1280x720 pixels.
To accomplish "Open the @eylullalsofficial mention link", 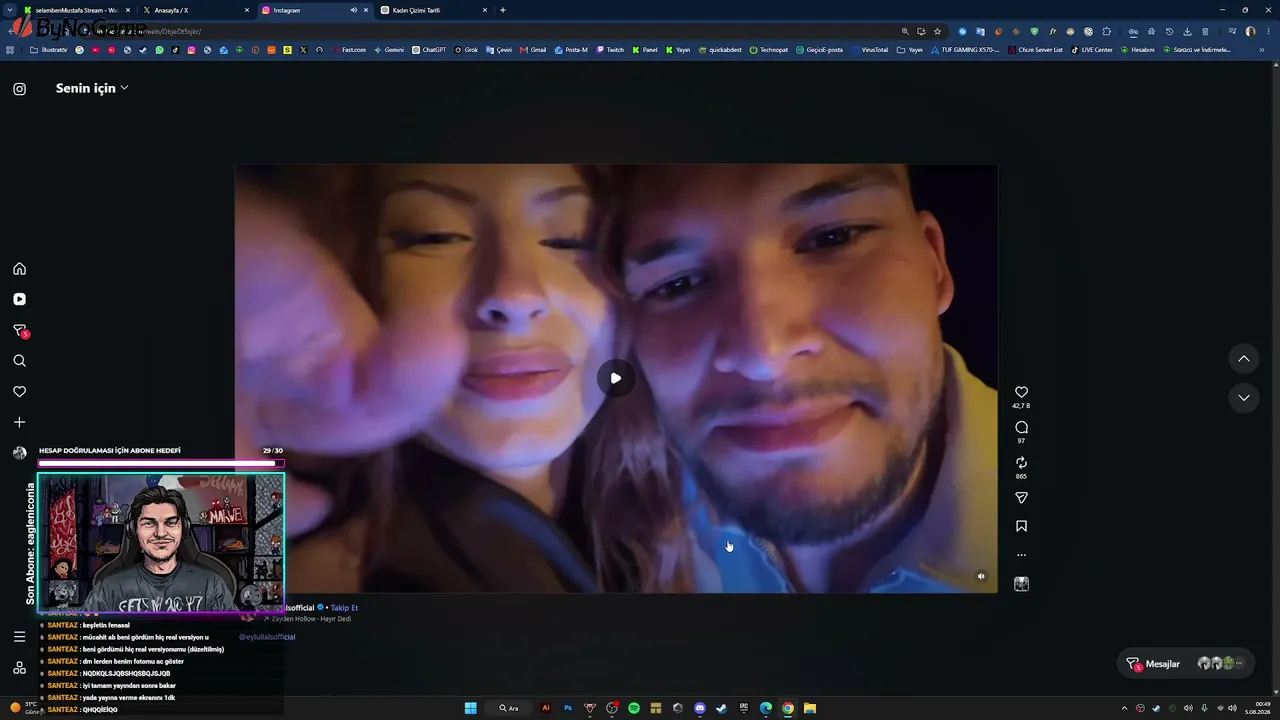I will coord(267,637).
